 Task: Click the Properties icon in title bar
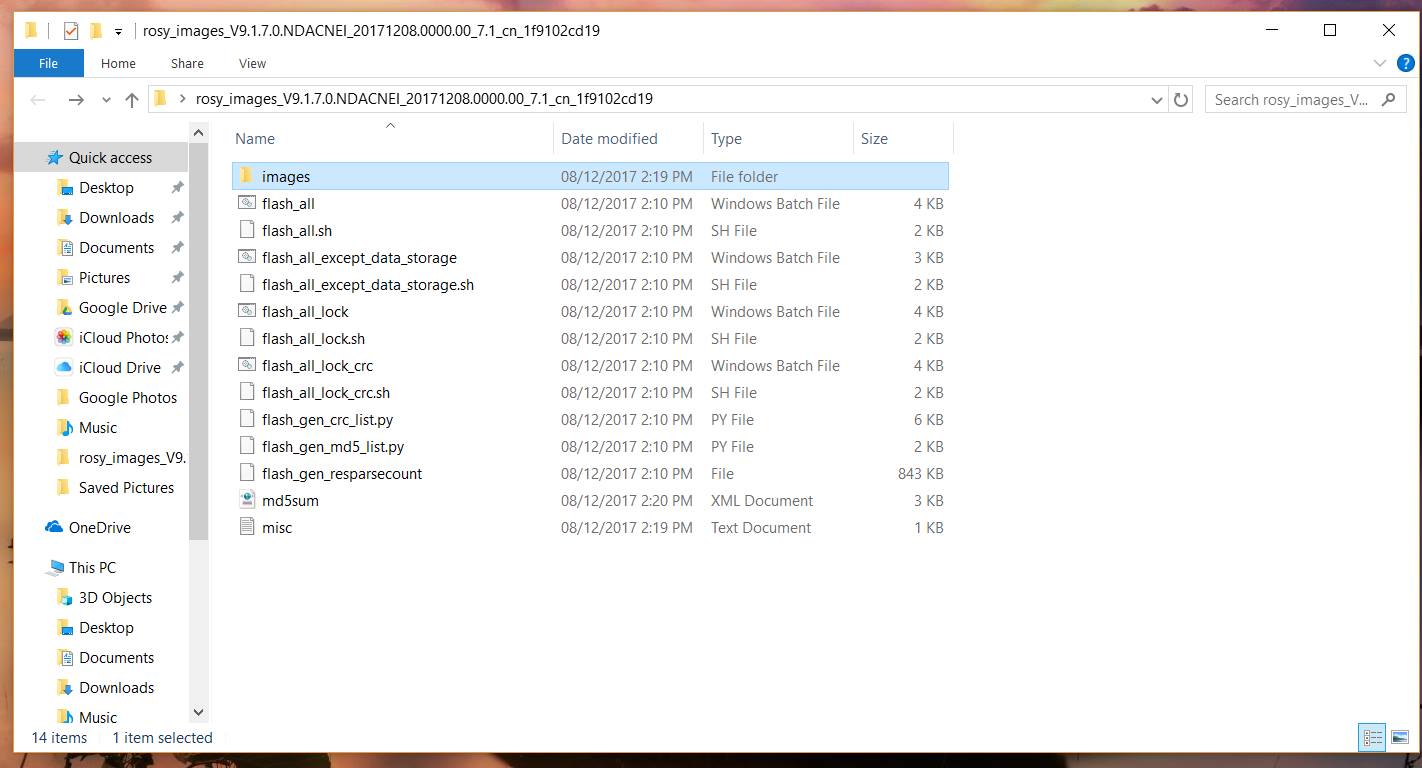point(70,31)
